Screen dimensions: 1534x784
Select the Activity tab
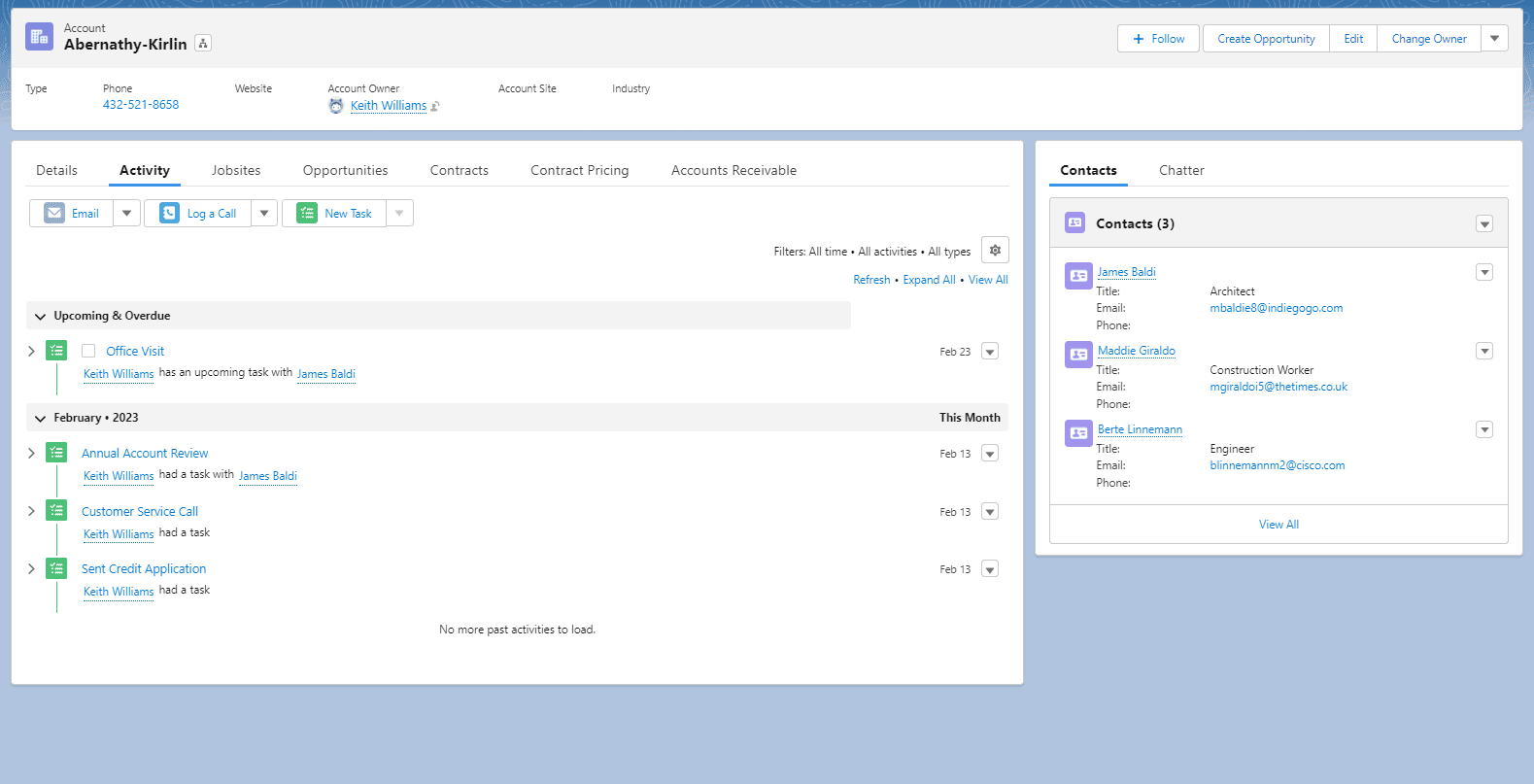[145, 170]
